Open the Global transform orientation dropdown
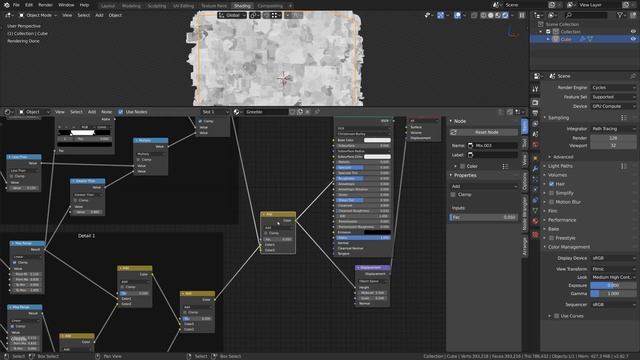 (232, 15)
